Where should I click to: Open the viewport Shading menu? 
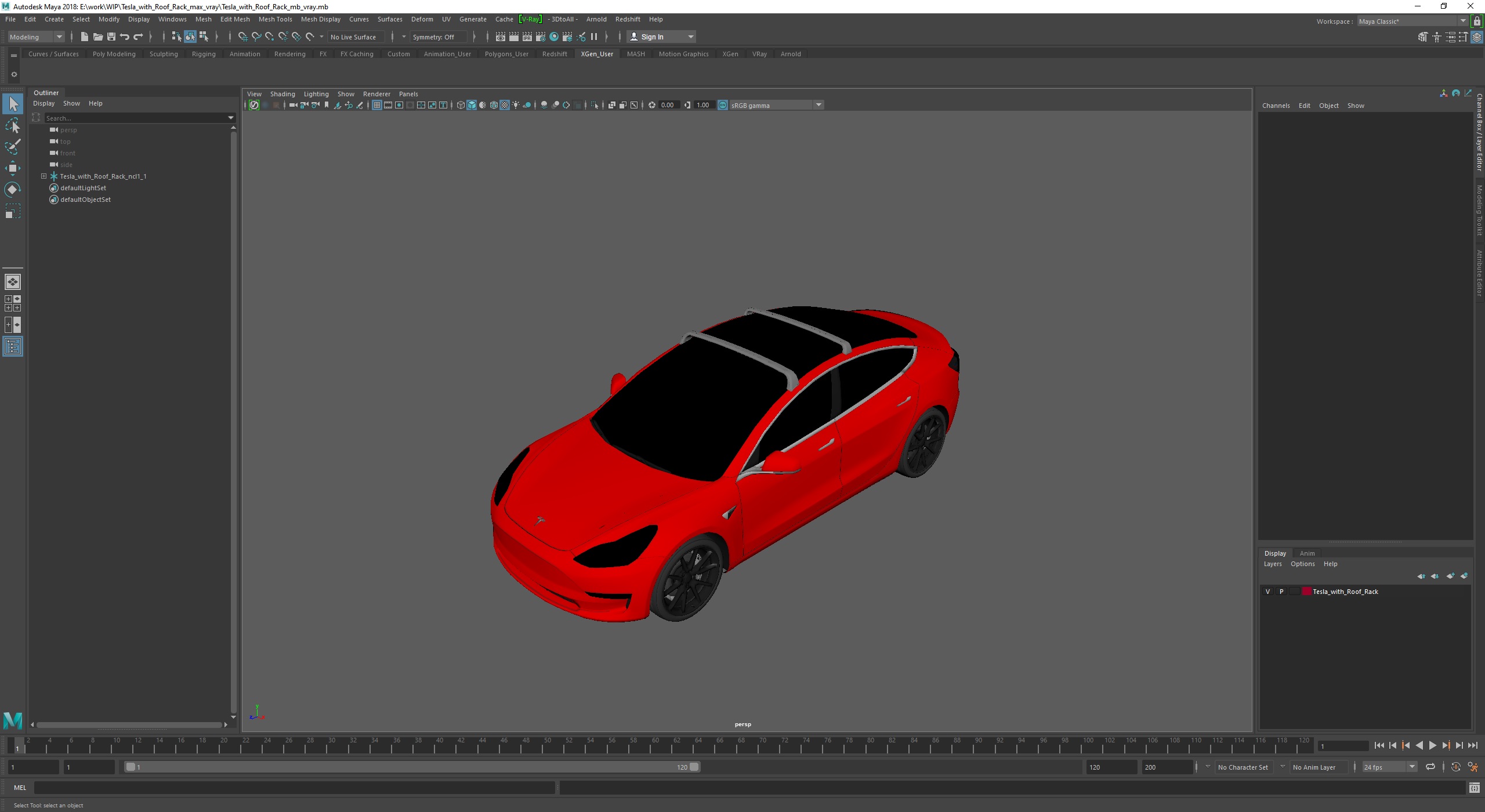[x=282, y=94]
